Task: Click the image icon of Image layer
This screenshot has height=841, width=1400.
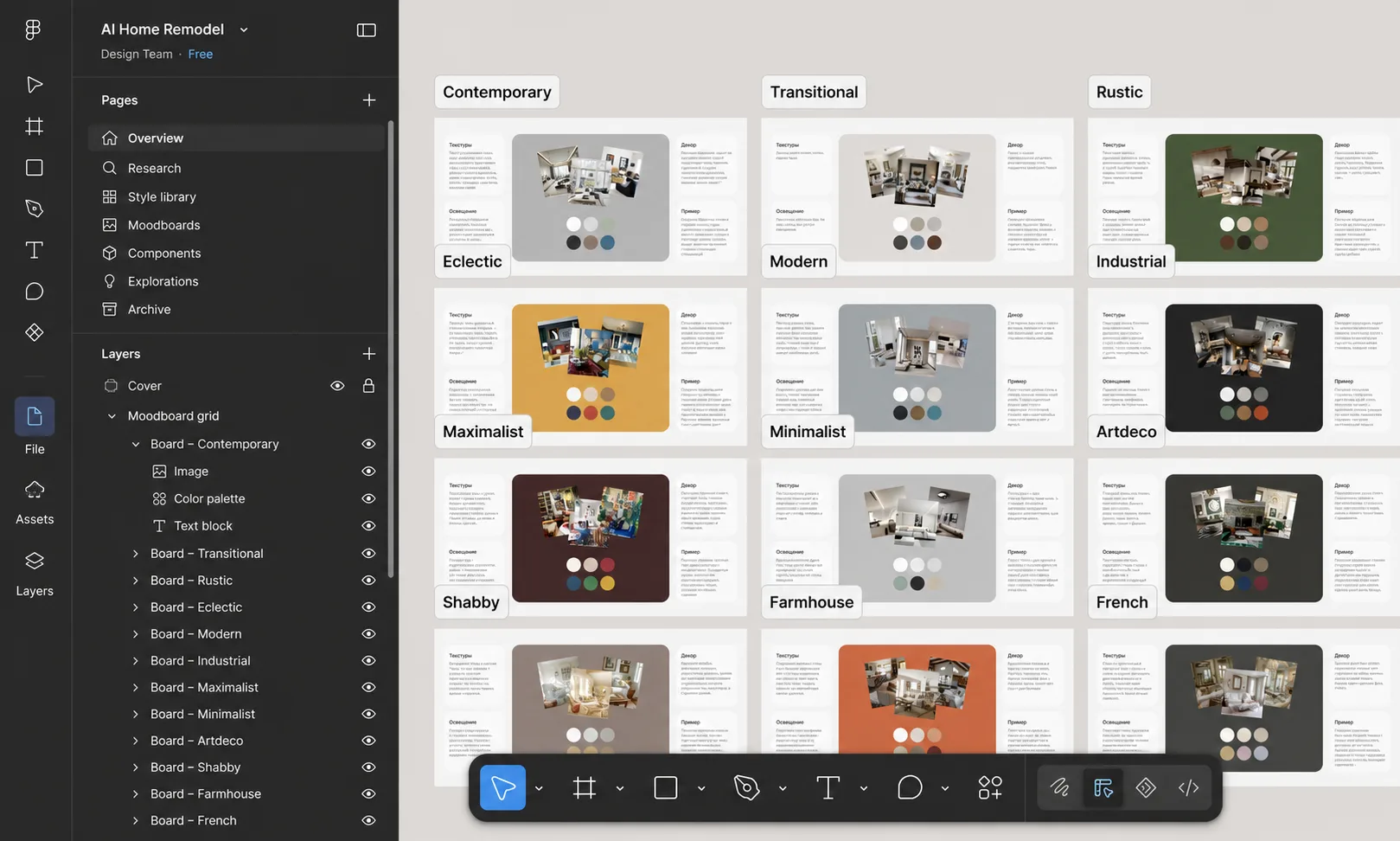Action: [x=159, y=472]
